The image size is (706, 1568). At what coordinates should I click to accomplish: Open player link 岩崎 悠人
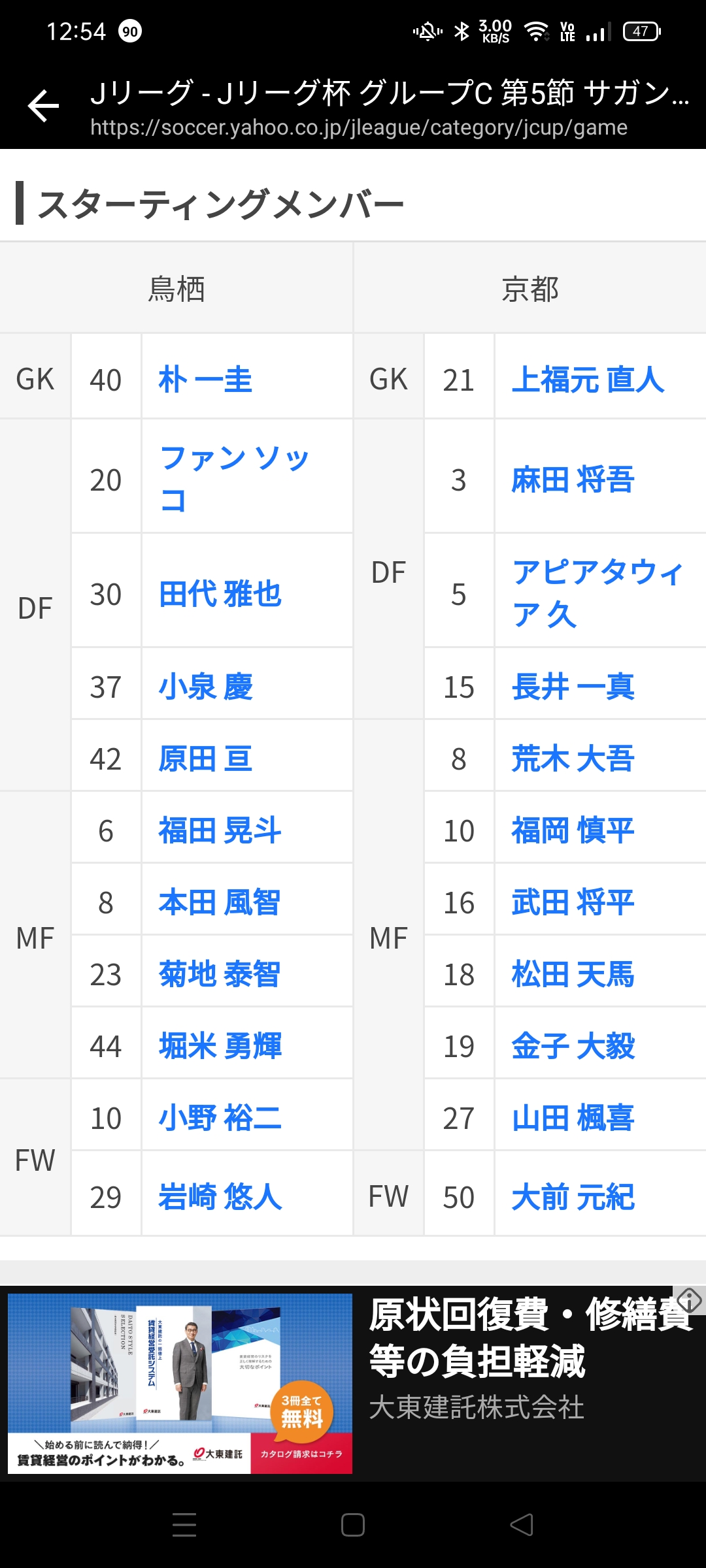click(220, 1197)
